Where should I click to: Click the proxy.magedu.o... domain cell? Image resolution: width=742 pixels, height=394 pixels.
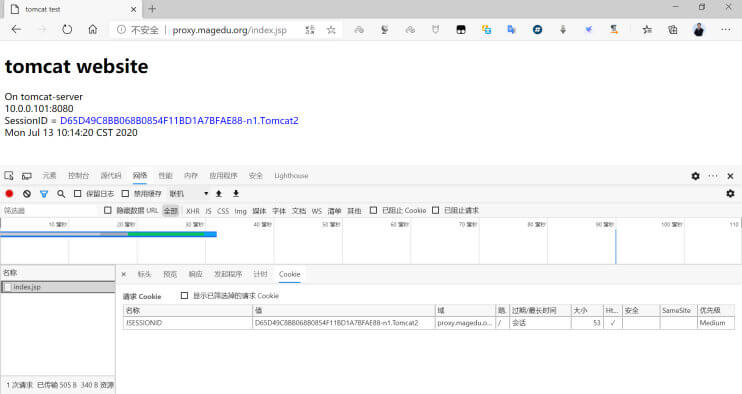coord(465,323)
